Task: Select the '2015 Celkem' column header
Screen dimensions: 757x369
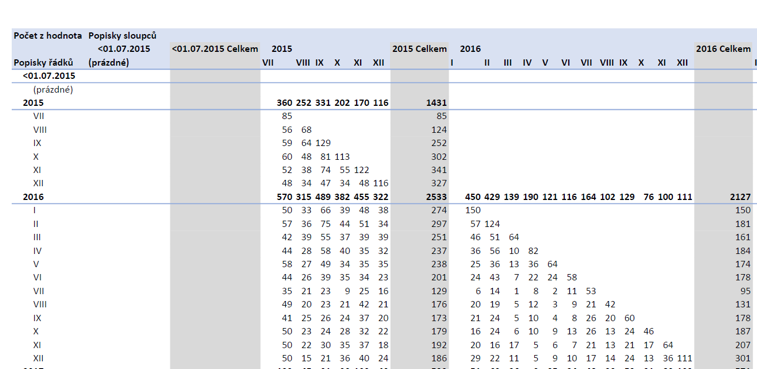Action: coord(419,49)
